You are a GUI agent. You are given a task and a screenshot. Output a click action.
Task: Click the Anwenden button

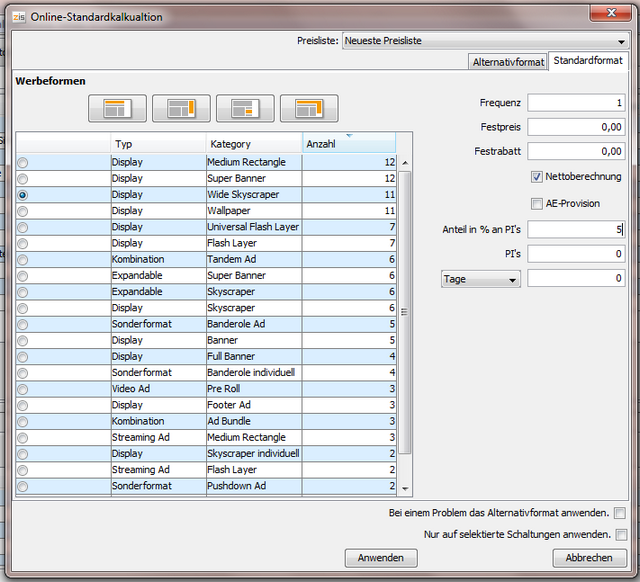(x=381, y=558)
